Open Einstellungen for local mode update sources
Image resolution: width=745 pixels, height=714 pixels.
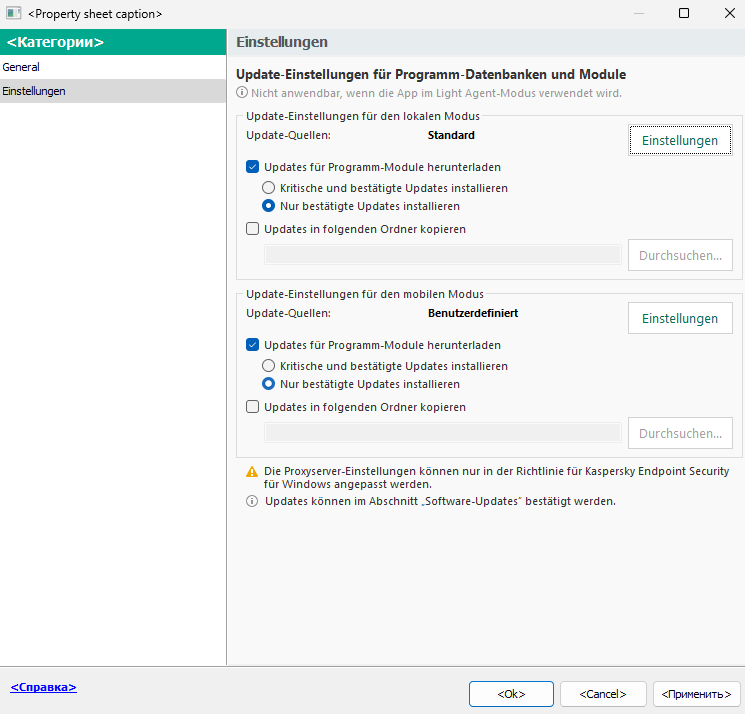680,141
